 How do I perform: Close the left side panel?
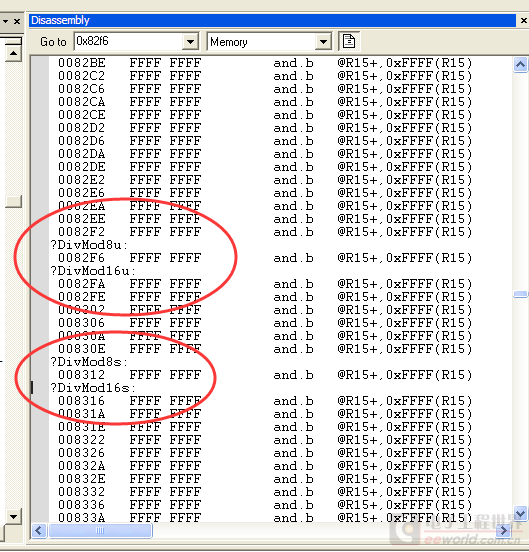click(x=17, y=21)
